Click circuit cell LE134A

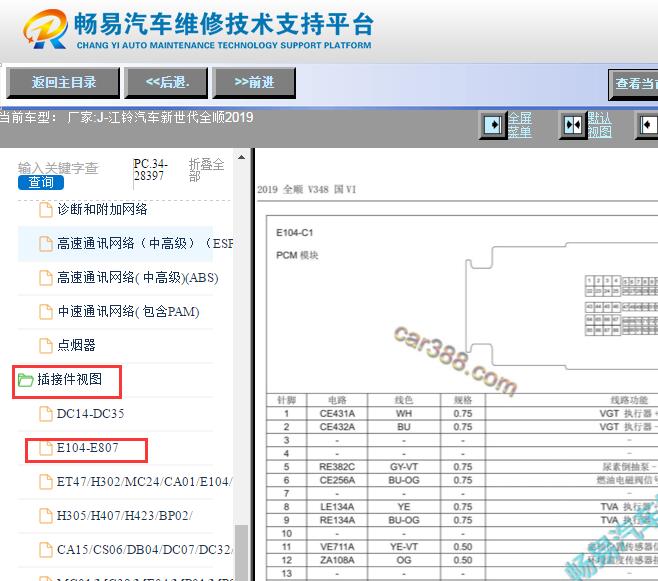click(337, 507)
